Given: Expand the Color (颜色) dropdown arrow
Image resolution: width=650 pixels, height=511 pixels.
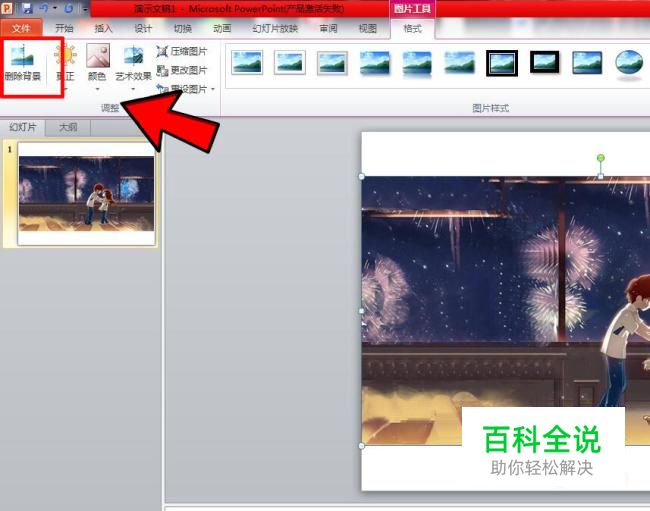Looking at the screenshot, I should click(x=98, y=89).
